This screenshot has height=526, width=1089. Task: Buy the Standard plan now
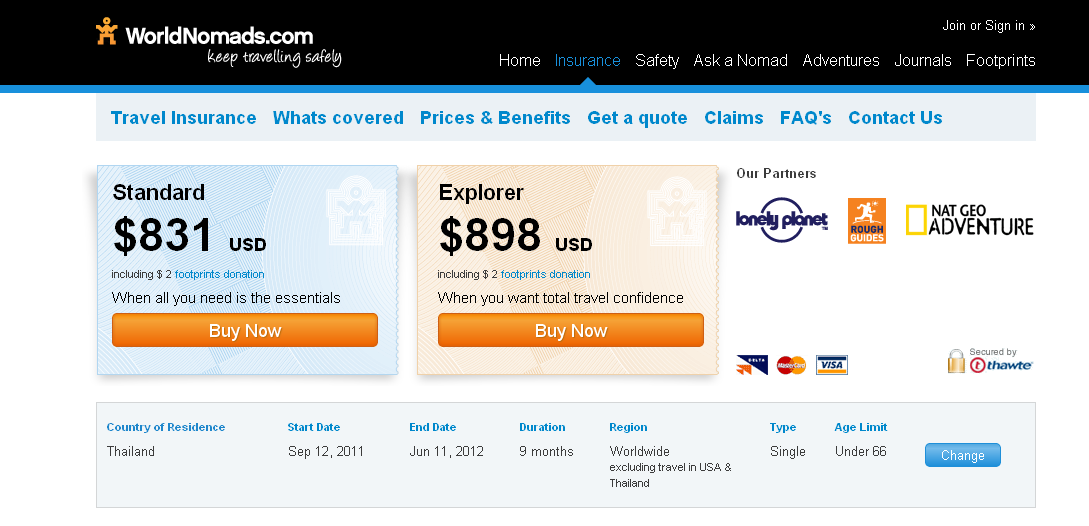point(244,330)
